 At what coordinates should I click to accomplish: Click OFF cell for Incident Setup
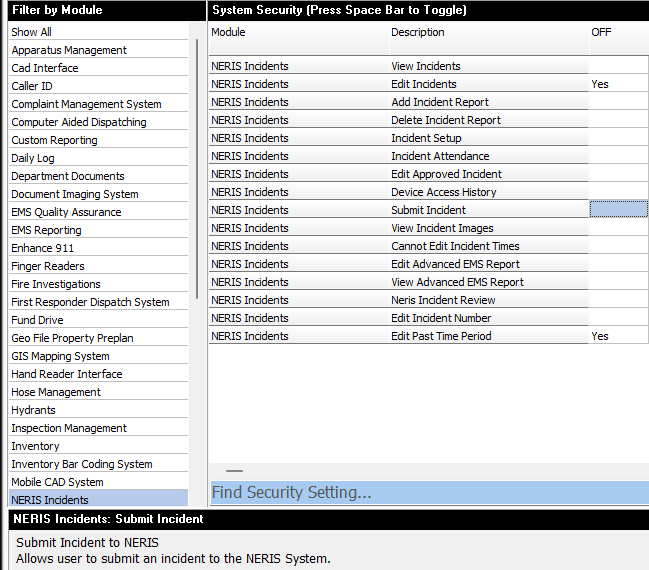619,138
